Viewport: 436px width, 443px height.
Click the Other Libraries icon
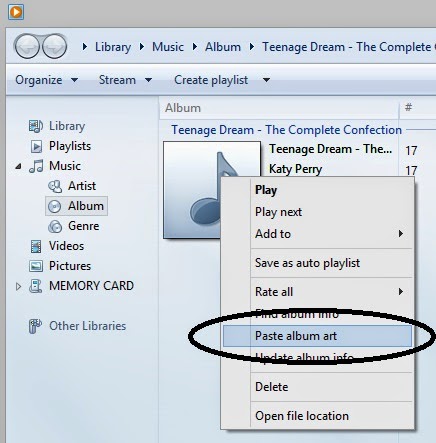pos(35,326)
